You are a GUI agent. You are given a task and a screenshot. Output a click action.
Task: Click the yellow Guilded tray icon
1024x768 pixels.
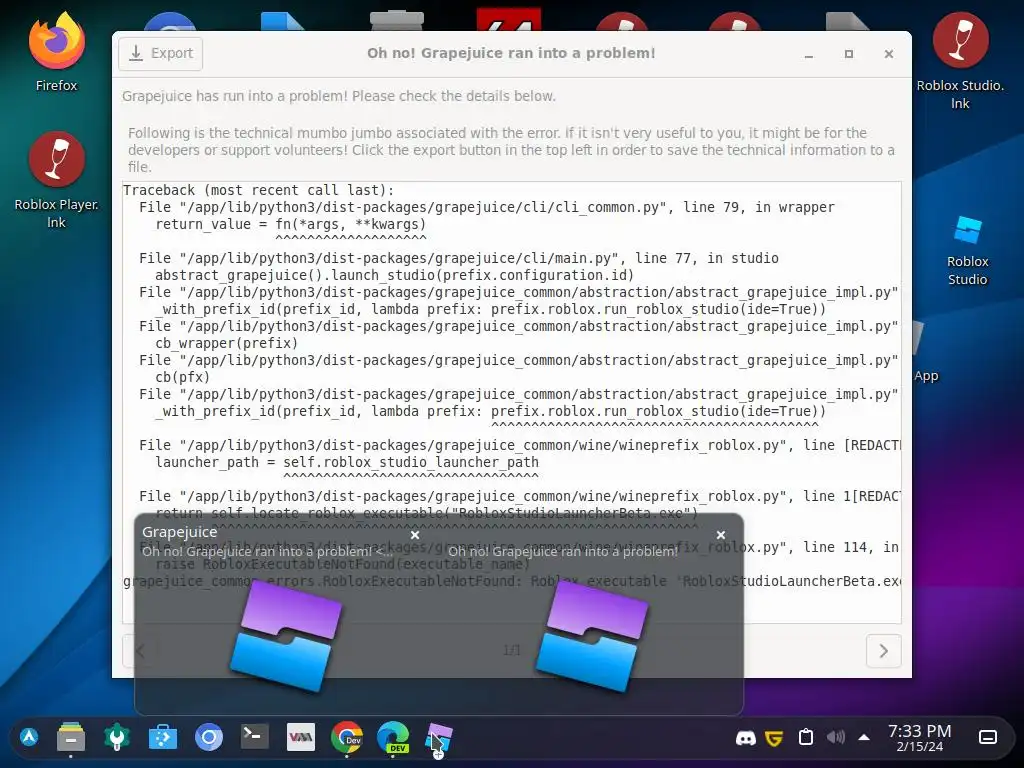coord(774,738)
